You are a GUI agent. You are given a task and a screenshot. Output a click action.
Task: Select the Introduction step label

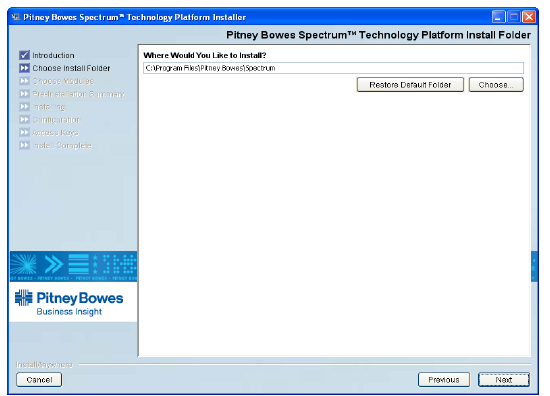[x=53, y=55]
